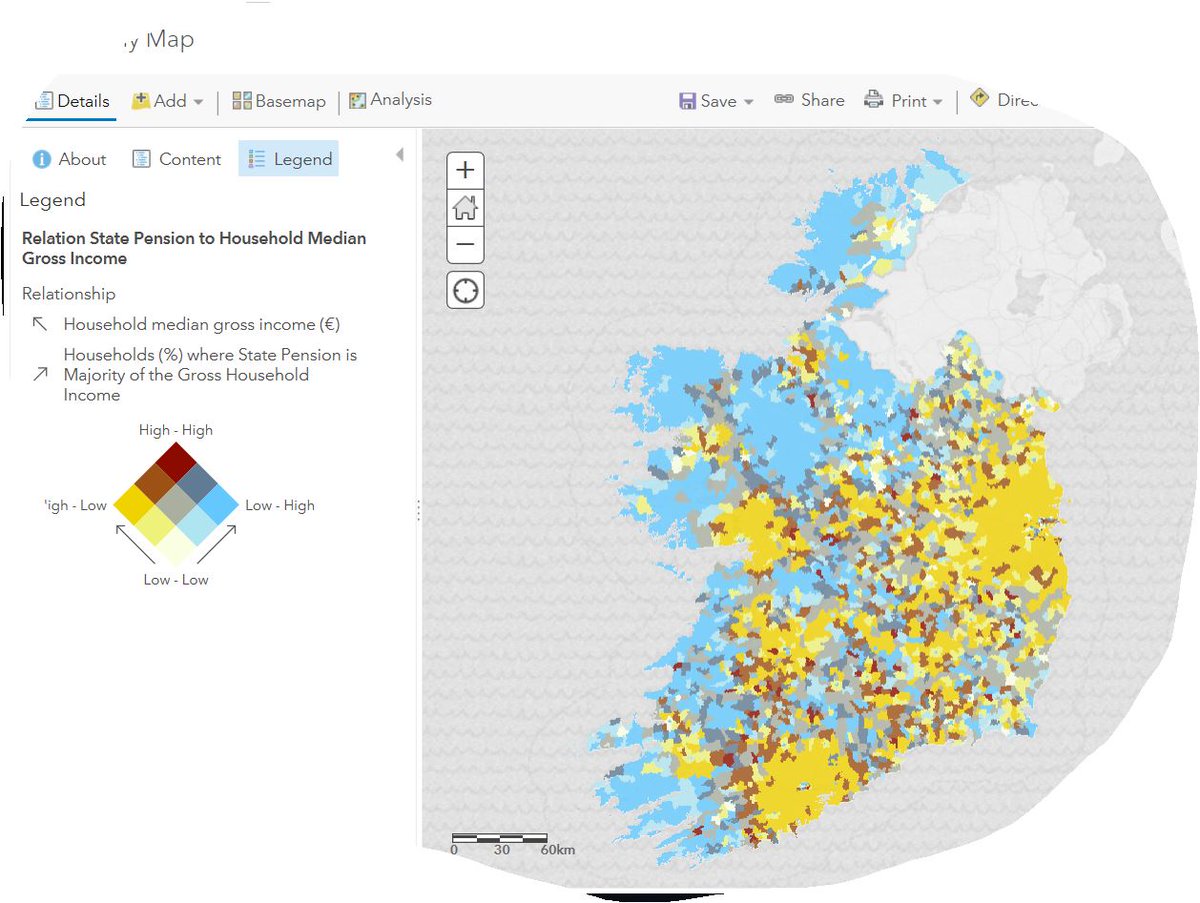Switch to the Content panel

176,159
